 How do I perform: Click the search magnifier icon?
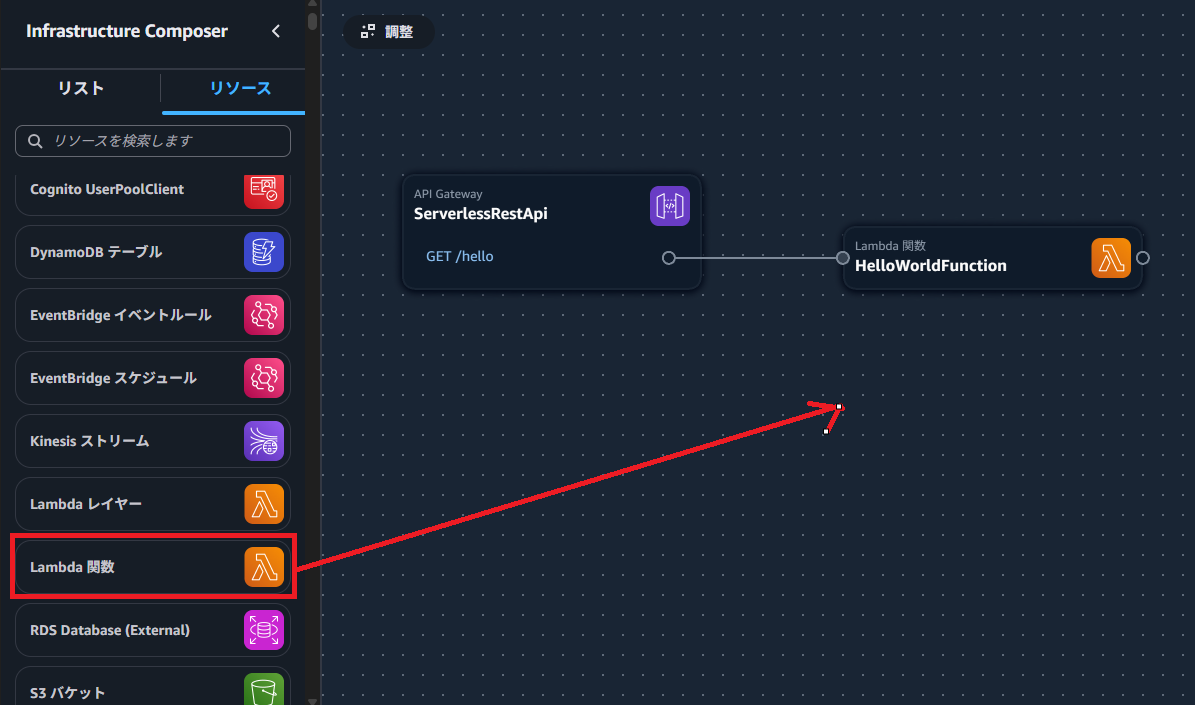pos(35,141)
